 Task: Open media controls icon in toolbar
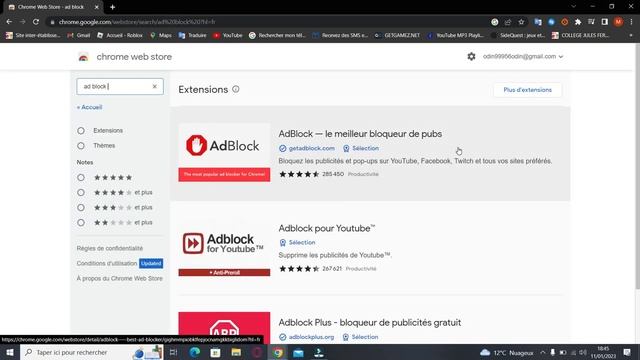click(x=591, y=22)
